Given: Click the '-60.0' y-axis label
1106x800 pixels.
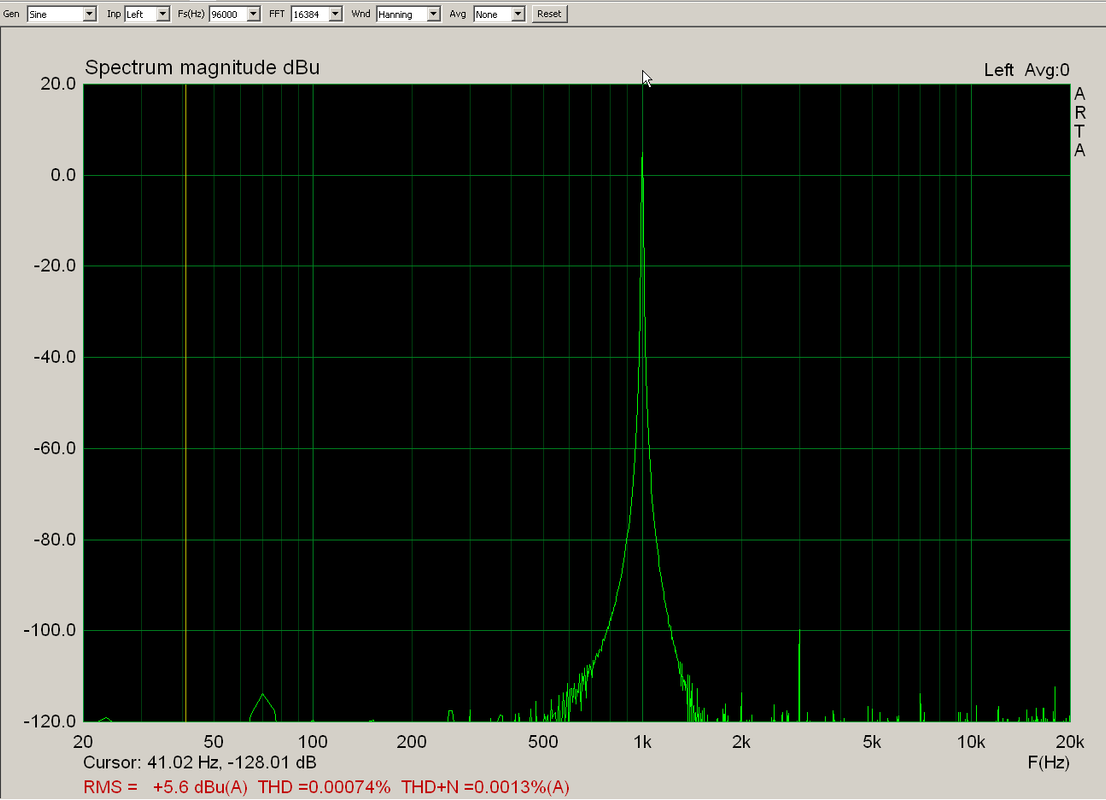Looking at the screenshot, I should tap(54, 449).
